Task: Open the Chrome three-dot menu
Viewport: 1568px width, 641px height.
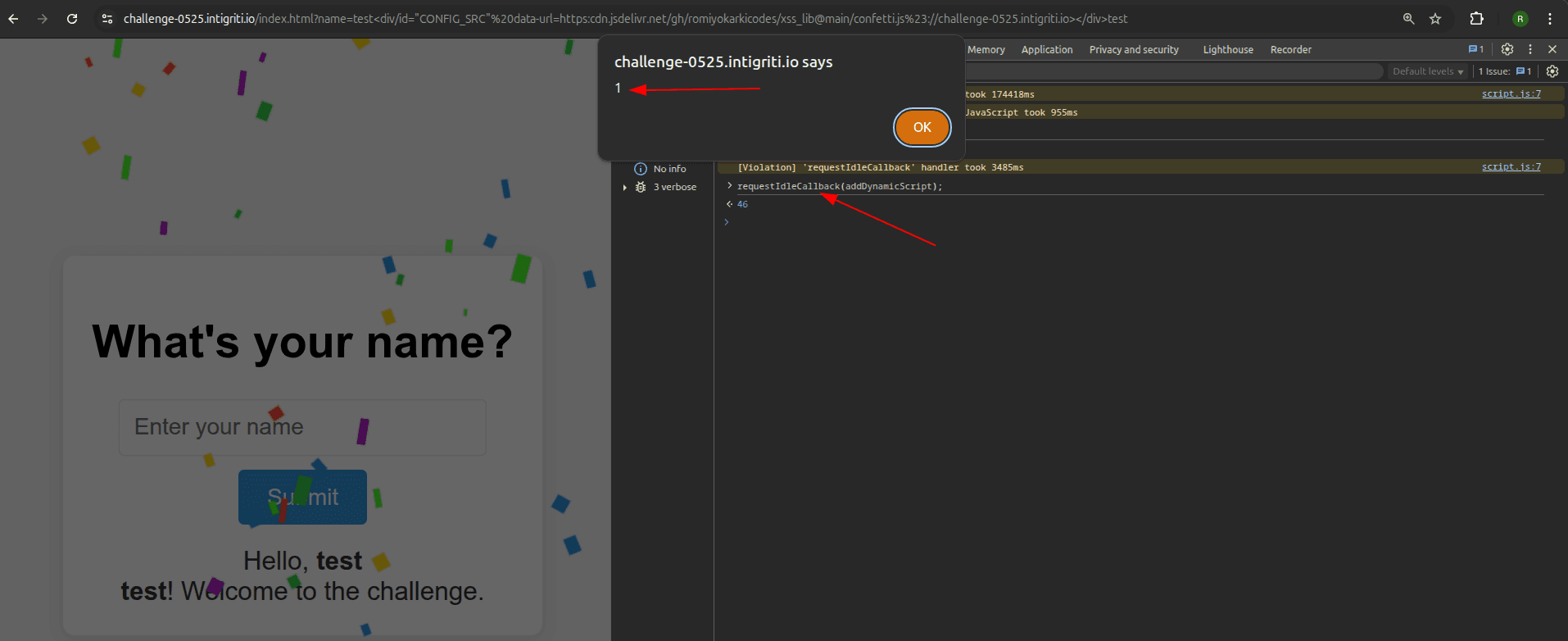Action: tap(1550, 18)
